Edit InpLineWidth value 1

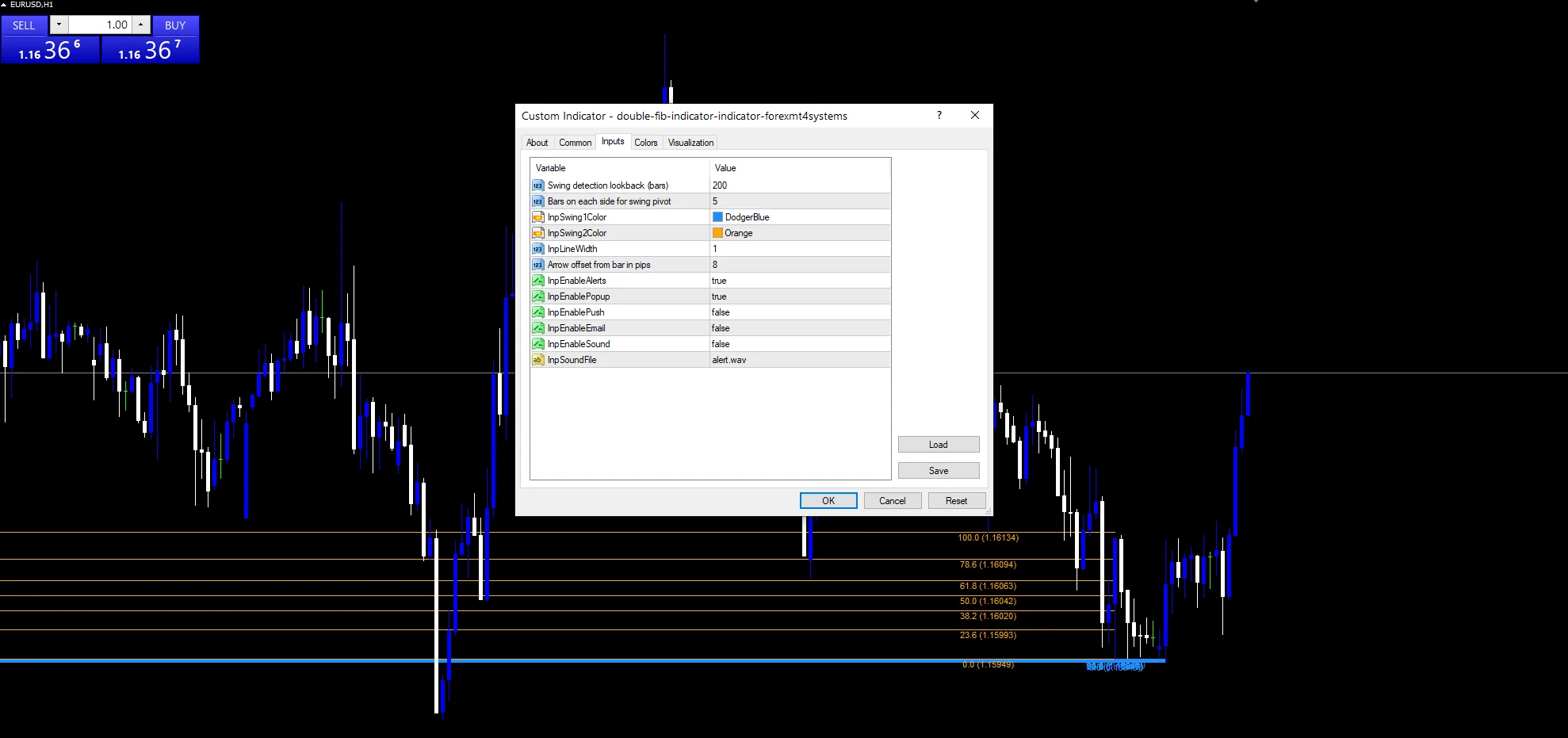click(800, 249)
